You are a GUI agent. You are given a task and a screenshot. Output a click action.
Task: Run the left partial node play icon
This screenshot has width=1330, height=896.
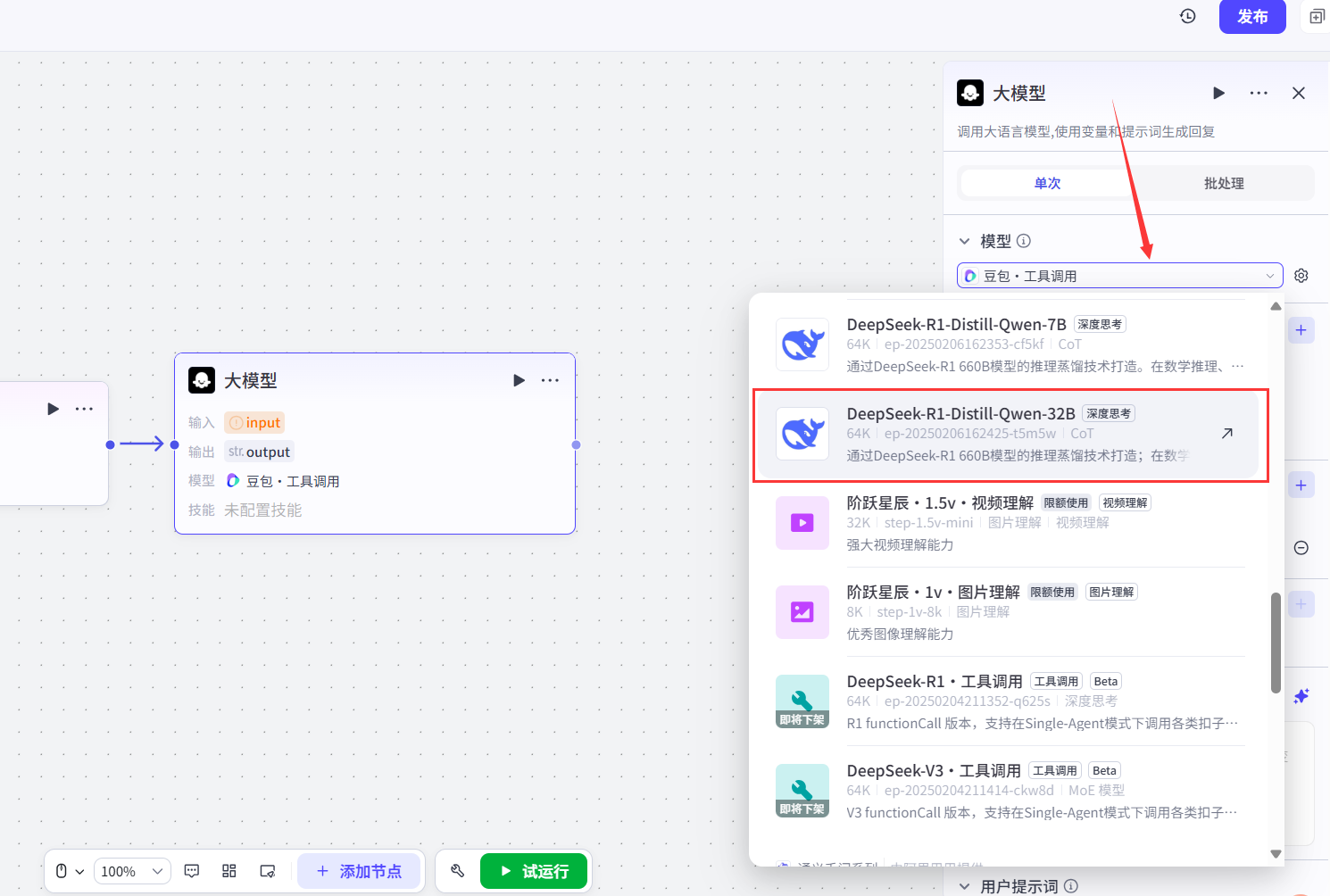pyautogui.click(x=54, y=409)
